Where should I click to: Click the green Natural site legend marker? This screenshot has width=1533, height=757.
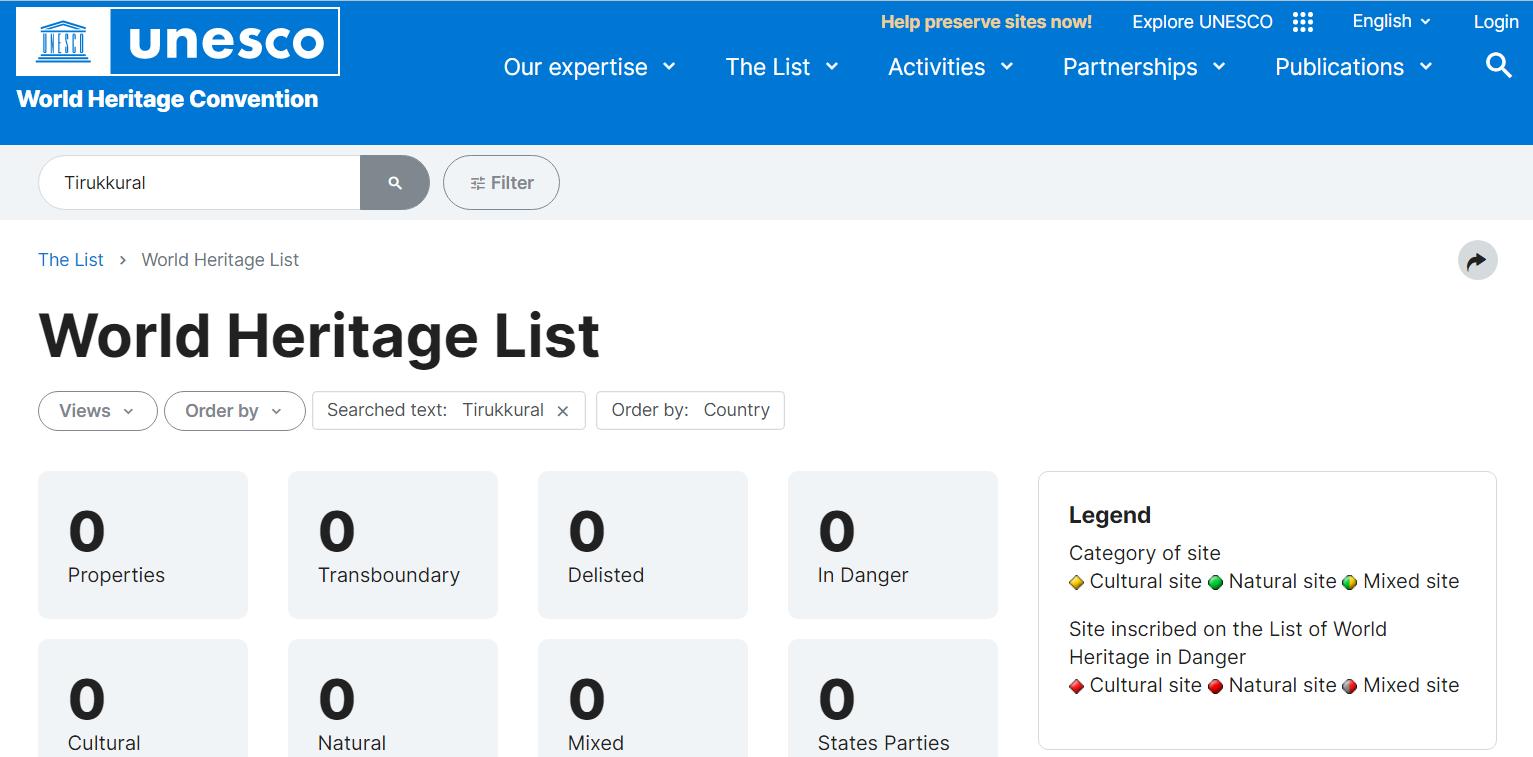coord(1216,582)
